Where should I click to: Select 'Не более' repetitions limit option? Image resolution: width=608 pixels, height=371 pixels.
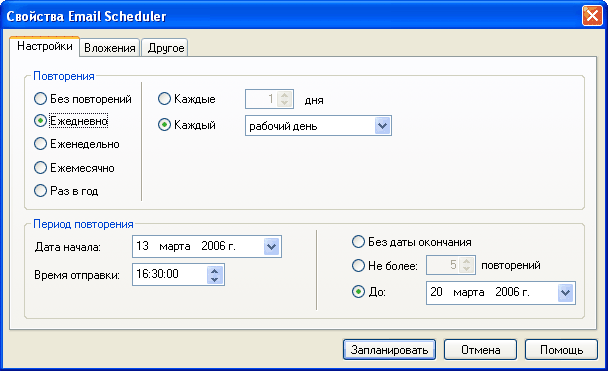(358, 265)
